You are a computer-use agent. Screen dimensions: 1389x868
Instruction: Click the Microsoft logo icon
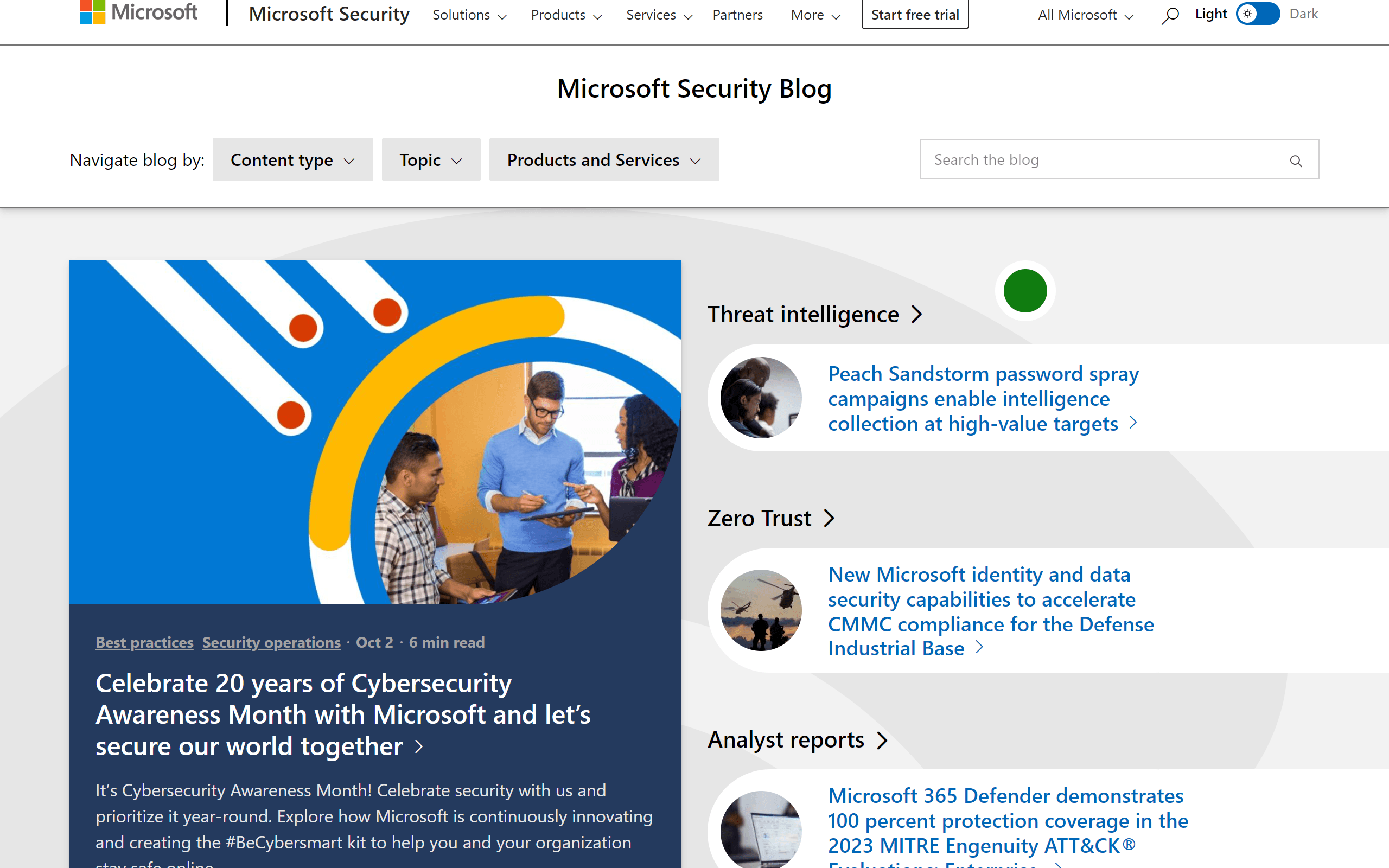[x=93, y=12]
